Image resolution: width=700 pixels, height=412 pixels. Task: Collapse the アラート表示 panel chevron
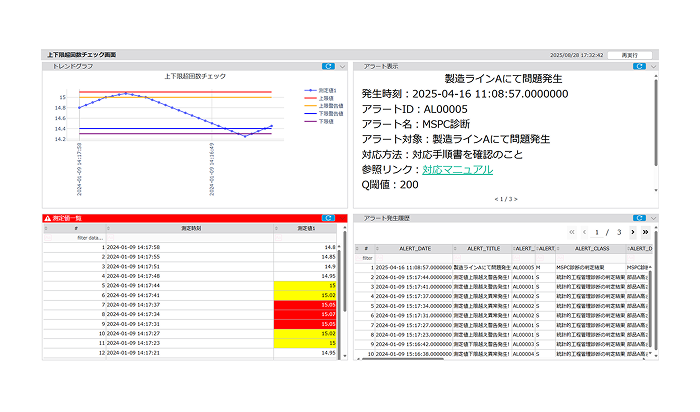652,66
